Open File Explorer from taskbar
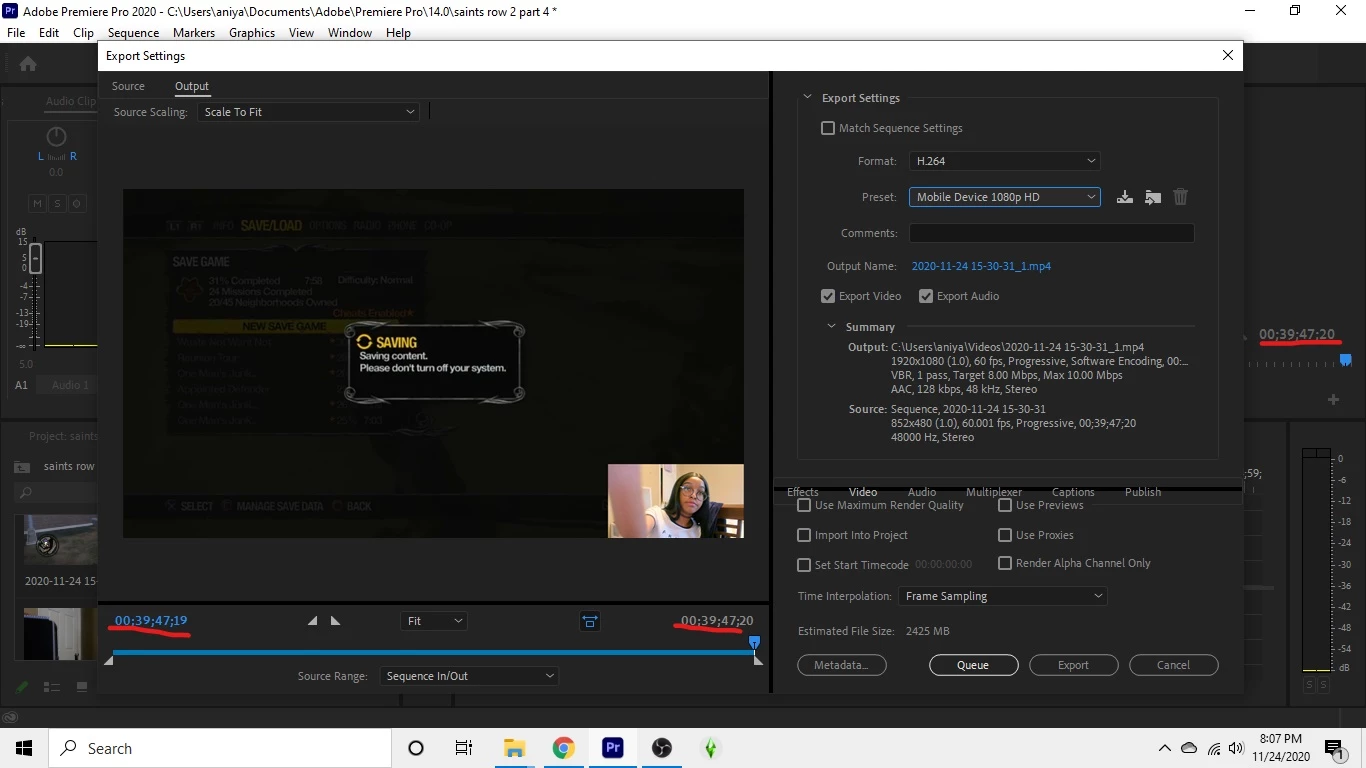This screenshot has height=768, width=1366. 514,748
